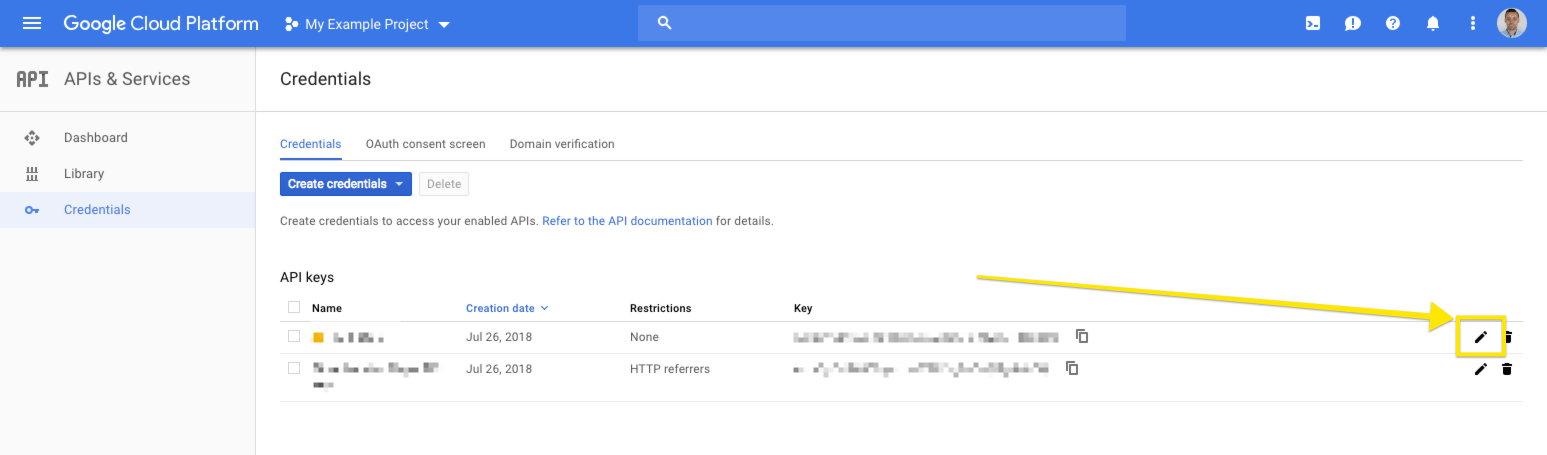Image resolution: width=1547 pixels, height=455 pixels.
Task: Switch to the Credentials tab
Action: coord(311,144)
